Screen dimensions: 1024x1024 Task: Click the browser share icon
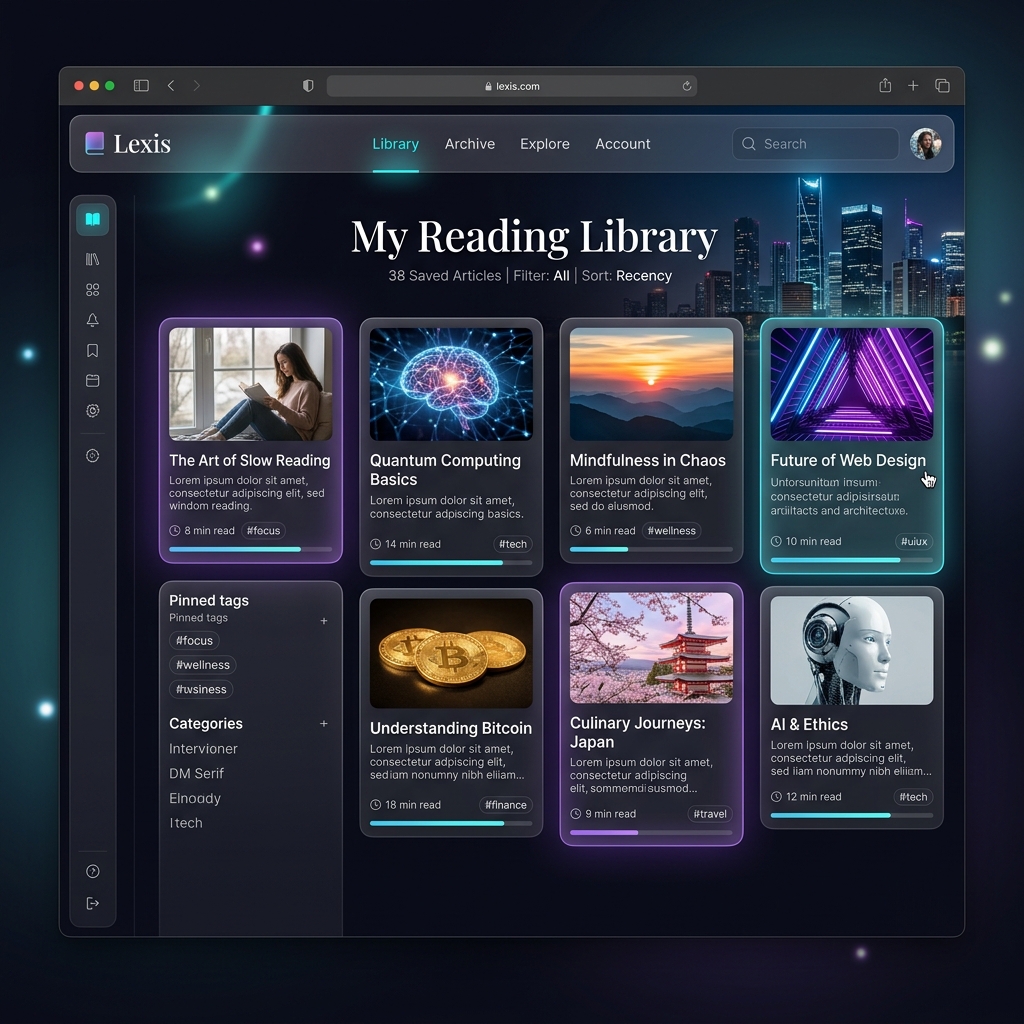pyautogui.click(x=885, y=85)
